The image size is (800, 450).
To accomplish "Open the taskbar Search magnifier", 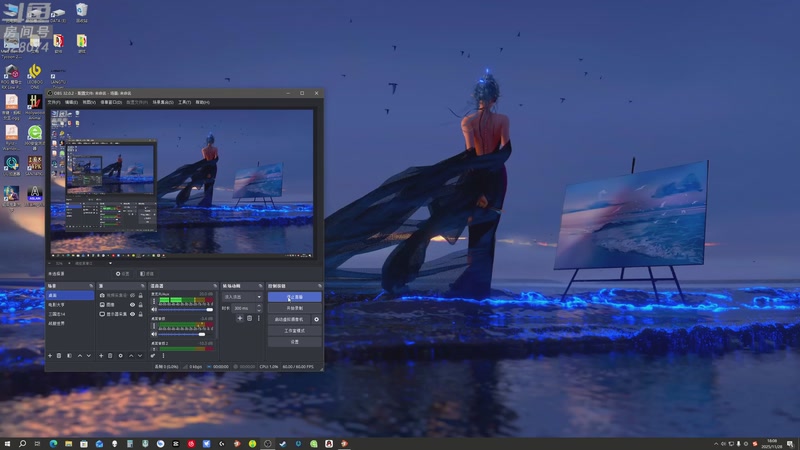I will point(22,444).
